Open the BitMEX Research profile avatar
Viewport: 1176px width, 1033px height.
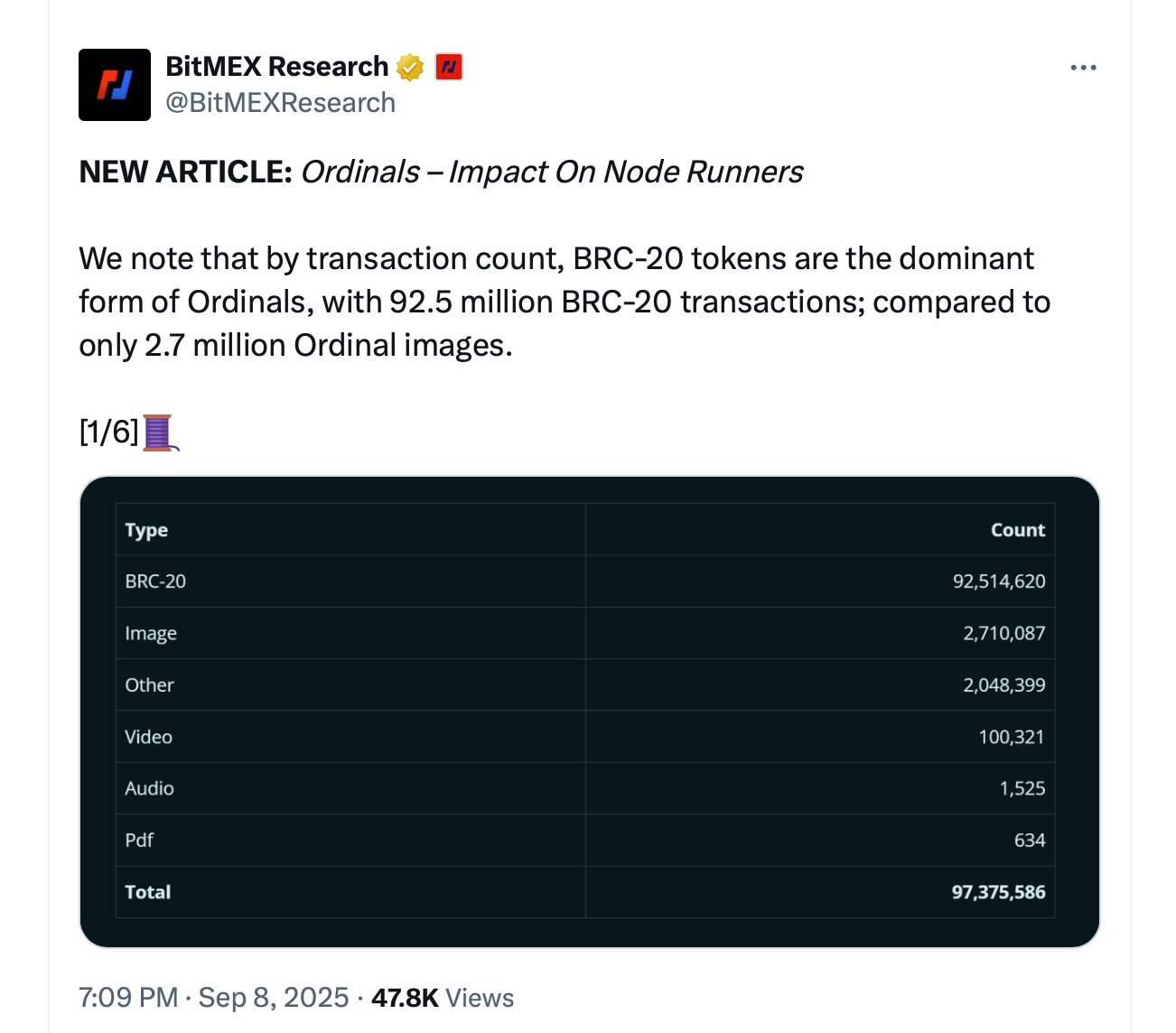click(x=115, y=85)
